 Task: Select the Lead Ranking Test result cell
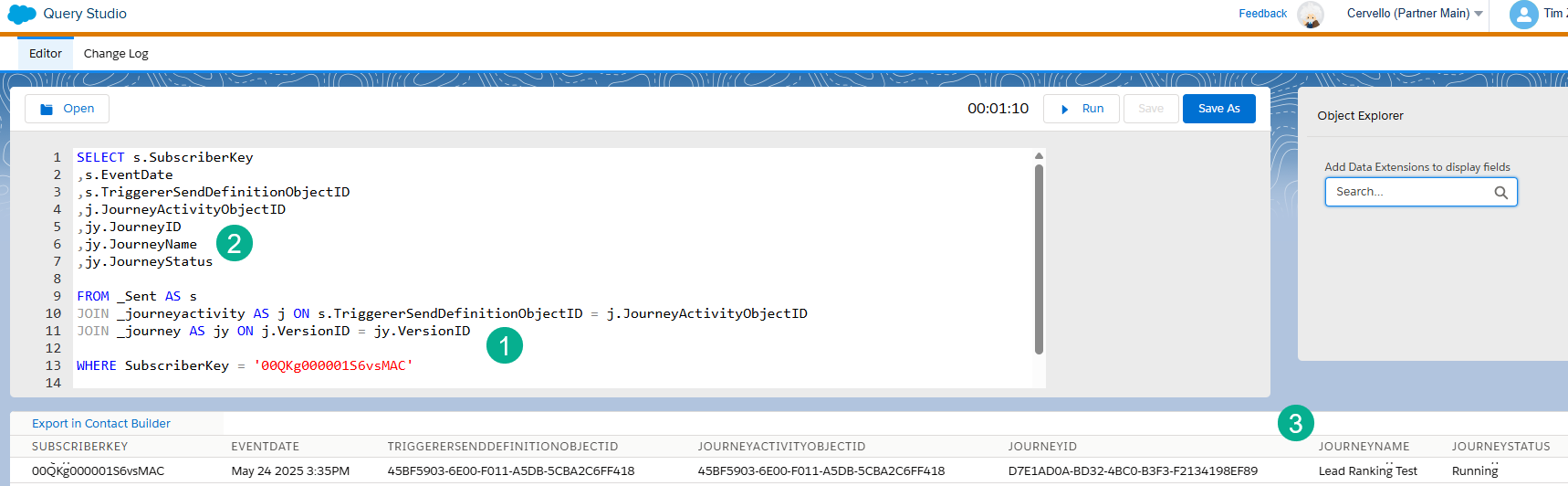click(x=1367, y=471)
